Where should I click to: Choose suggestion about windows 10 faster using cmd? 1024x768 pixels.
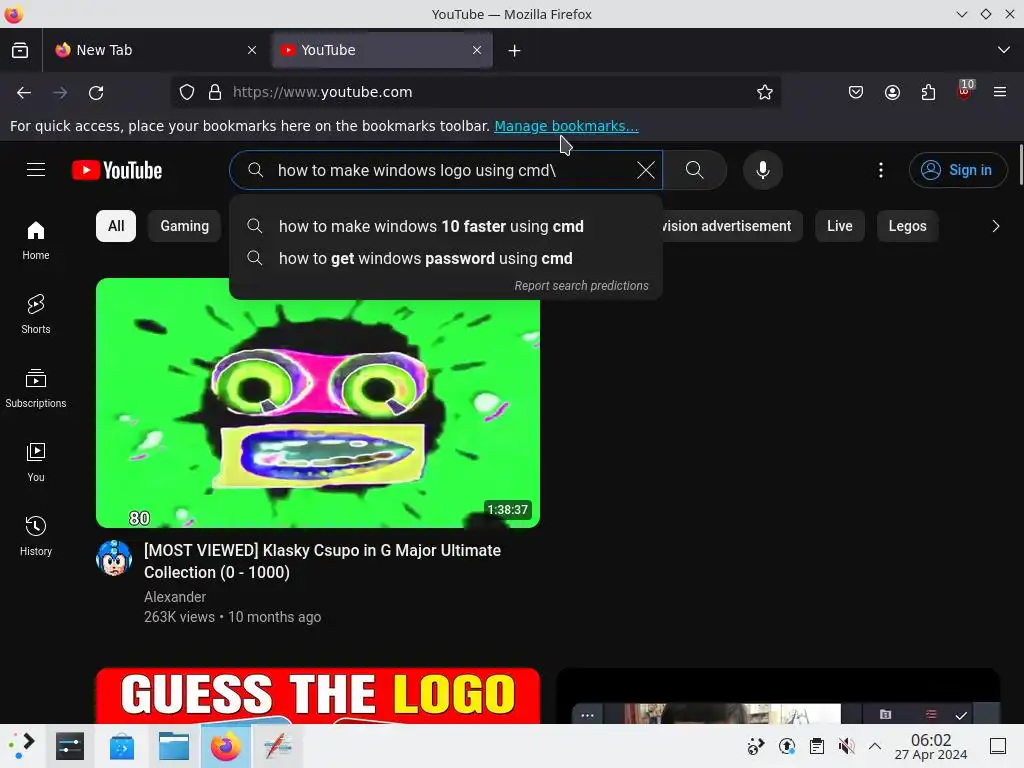445,226
